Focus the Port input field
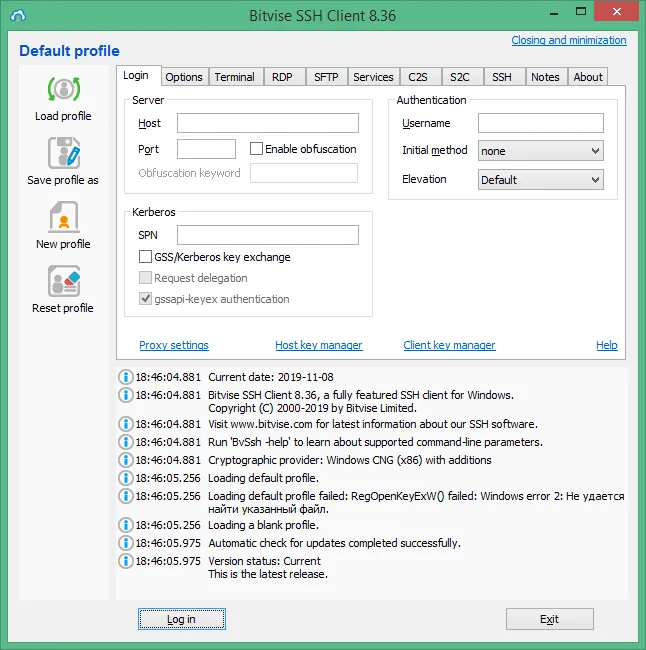Screen dimensions: 646x650 pyautogui.click(x=206, y=149)
